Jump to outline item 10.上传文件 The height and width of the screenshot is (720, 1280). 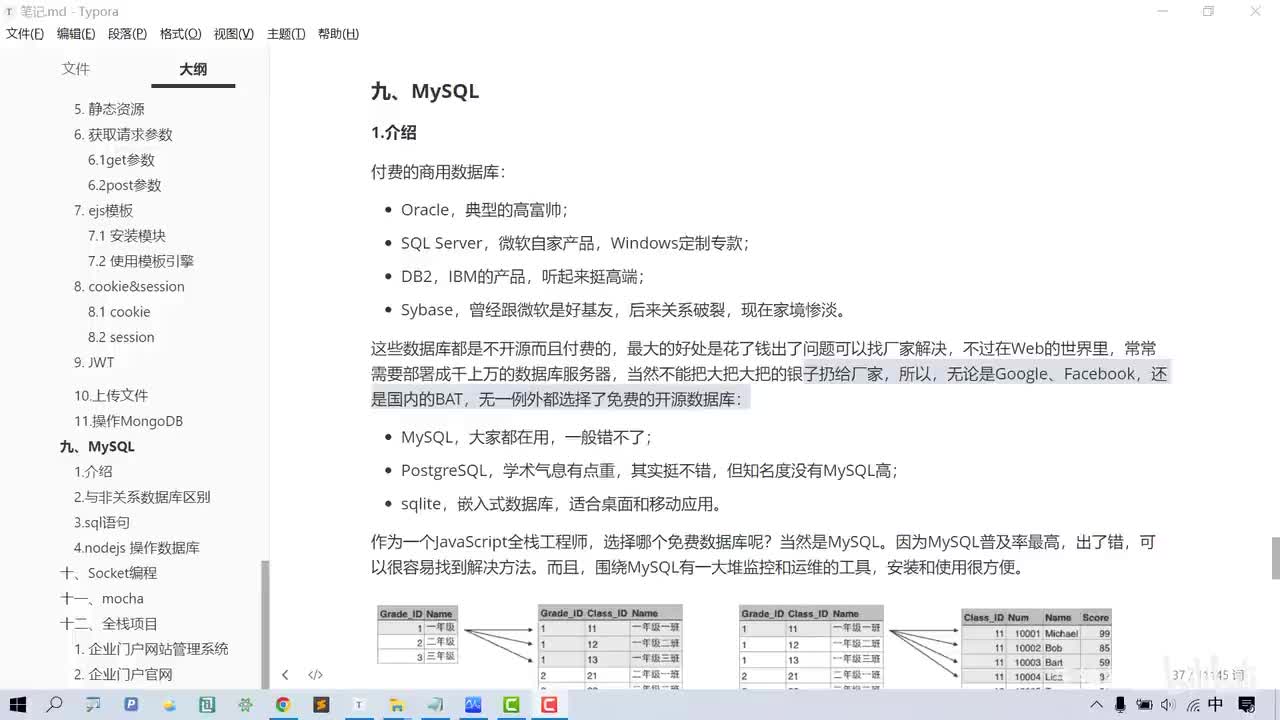(x=111, y=396)
